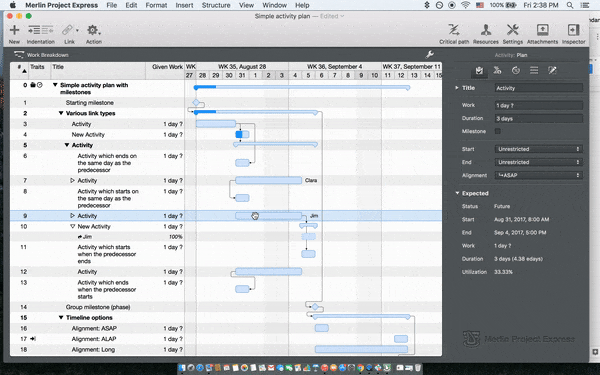This screenshot has height=375, width=600.
Task: Open the Help menu
Action: [x=302, y=5]
